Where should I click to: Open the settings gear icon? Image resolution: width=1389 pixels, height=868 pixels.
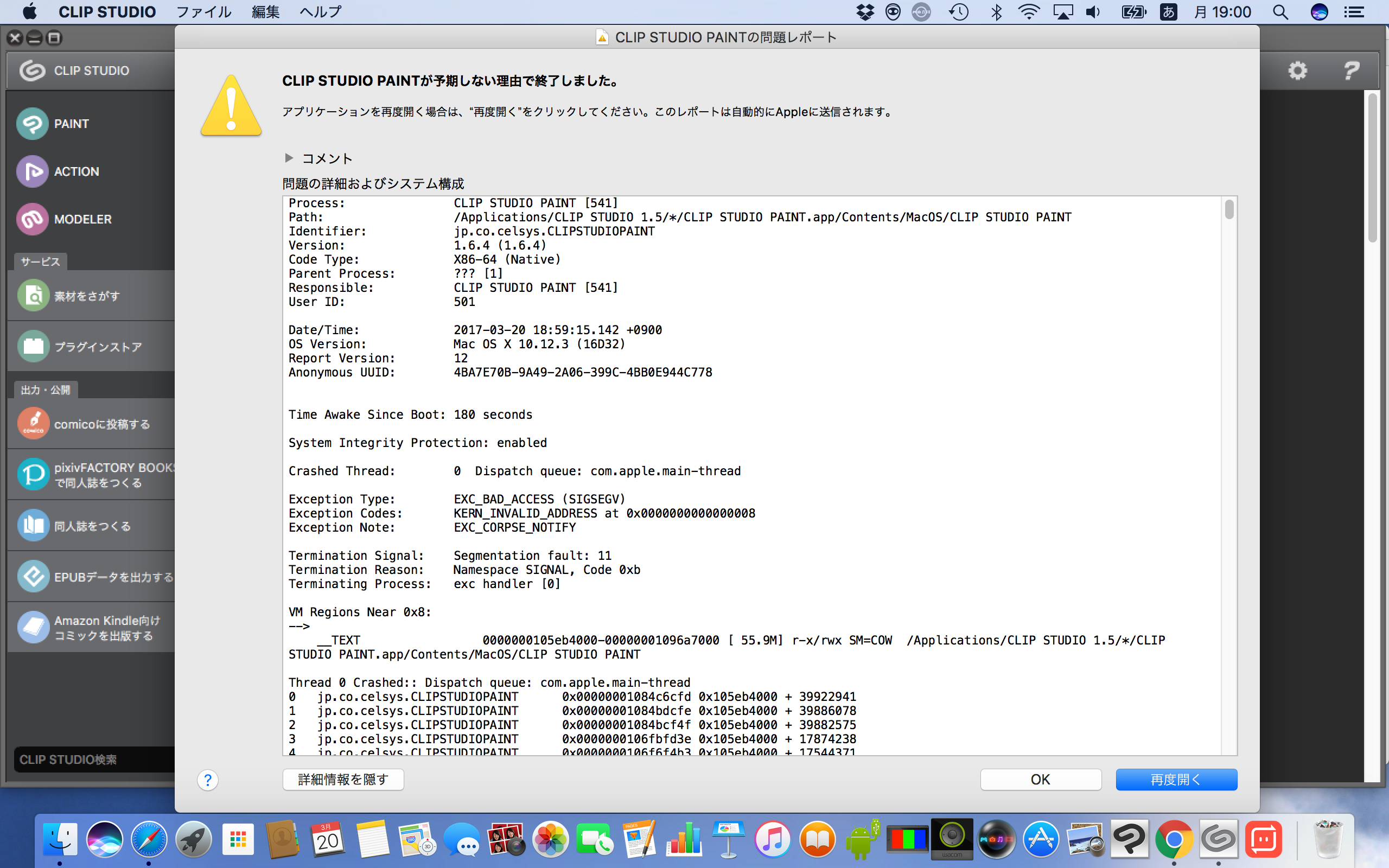1297,71
